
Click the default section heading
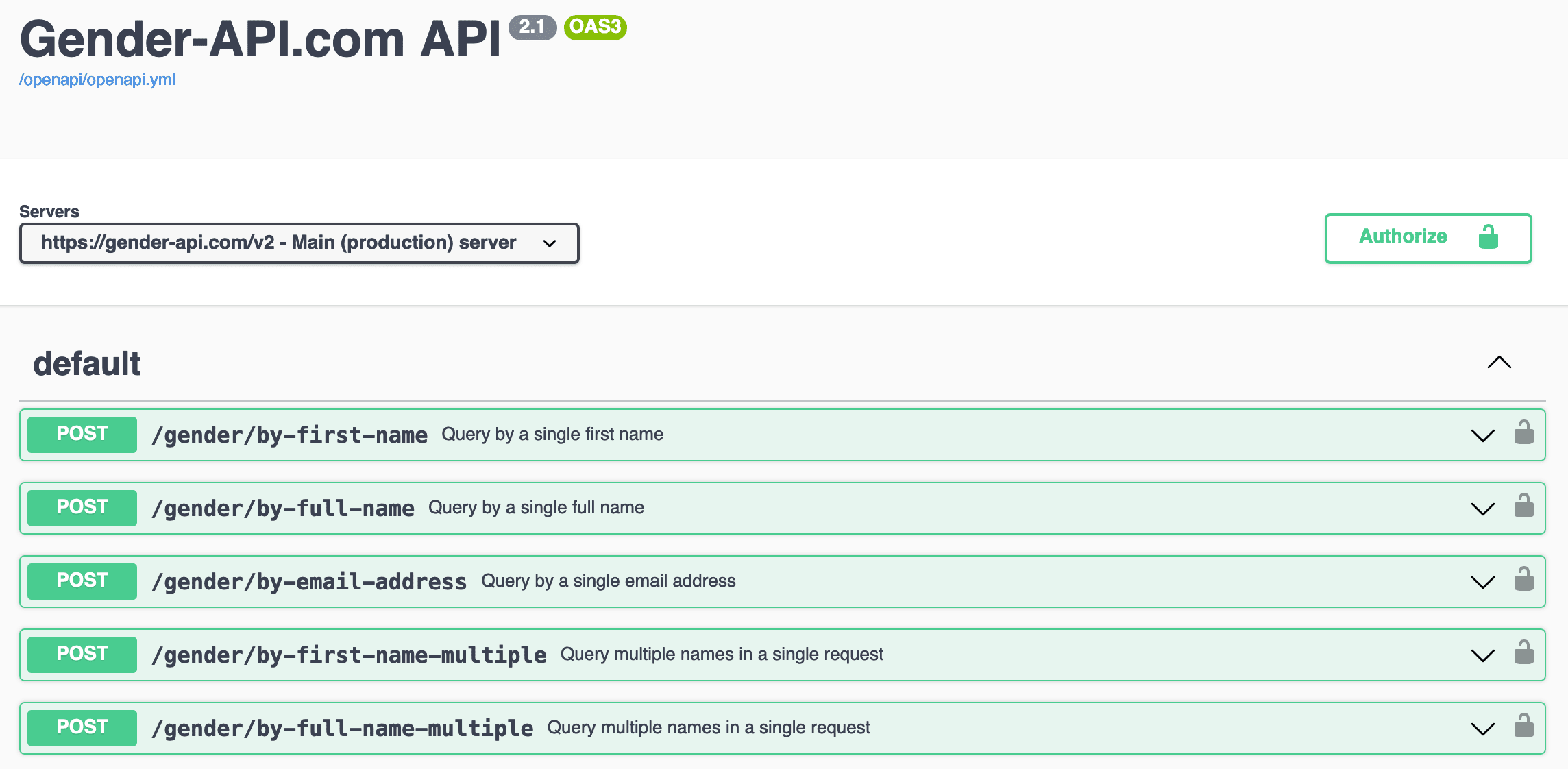click(x=87, y=363)
